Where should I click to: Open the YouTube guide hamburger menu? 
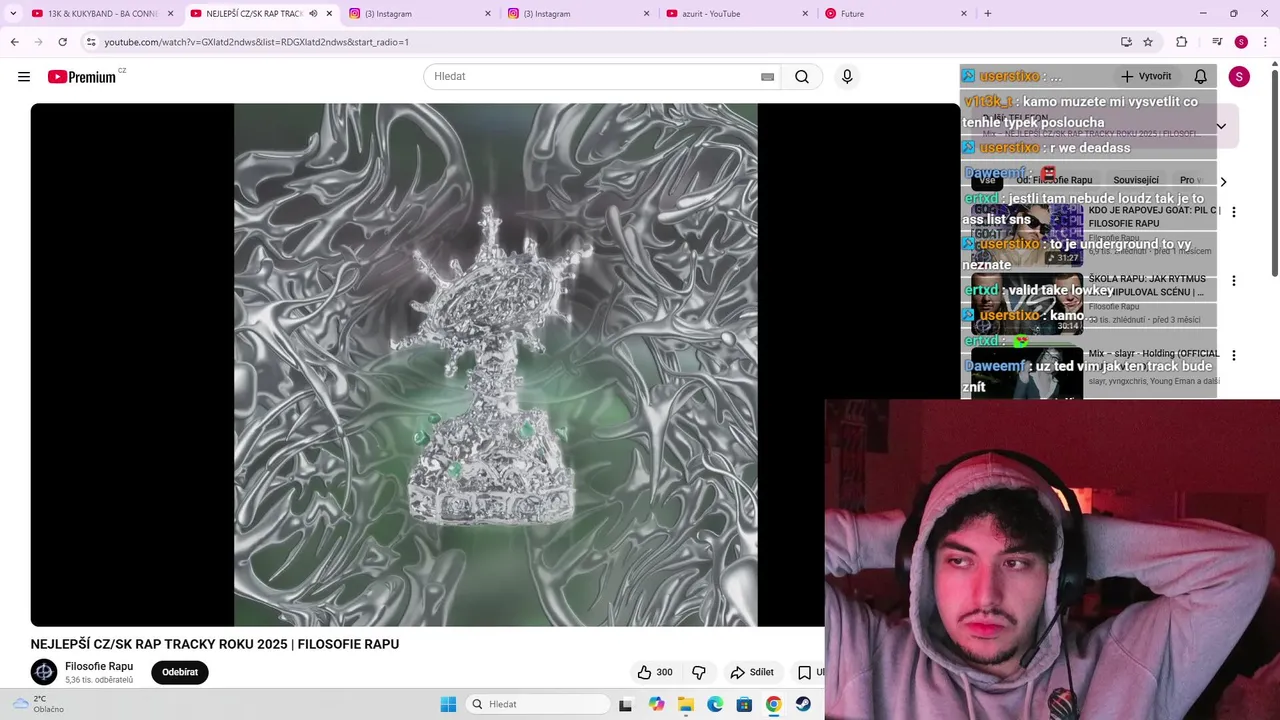(x=24, y=77)
